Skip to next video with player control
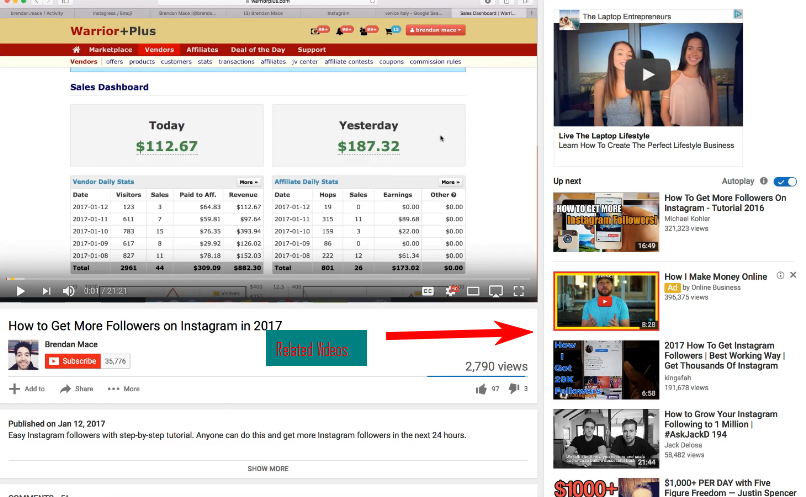The height and width of the screenshot is (497, 806). coord(46,291)
